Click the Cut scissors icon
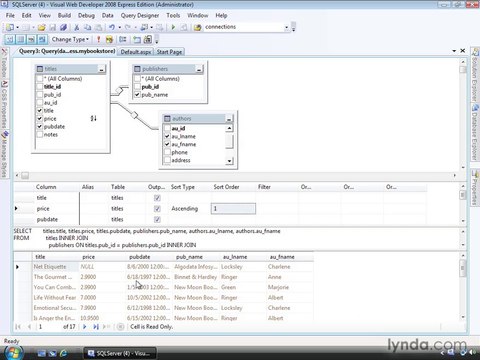The height and width of the screenshot is (360, 480). pyautogui.click(x=76, y=27)
